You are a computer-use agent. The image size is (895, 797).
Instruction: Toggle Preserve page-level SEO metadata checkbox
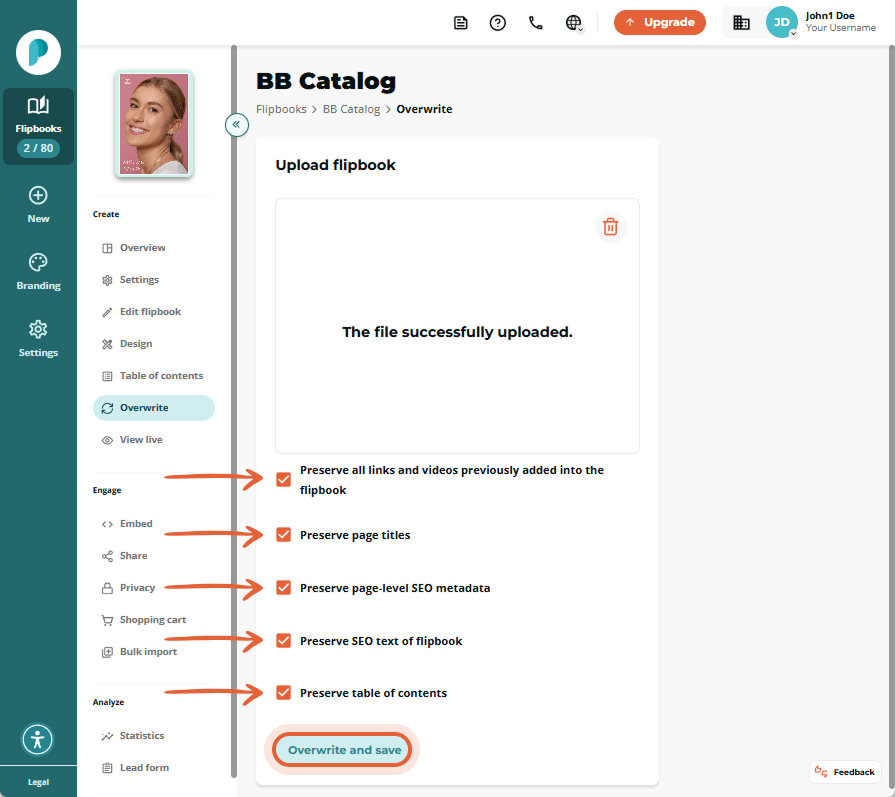coord(284,587)
